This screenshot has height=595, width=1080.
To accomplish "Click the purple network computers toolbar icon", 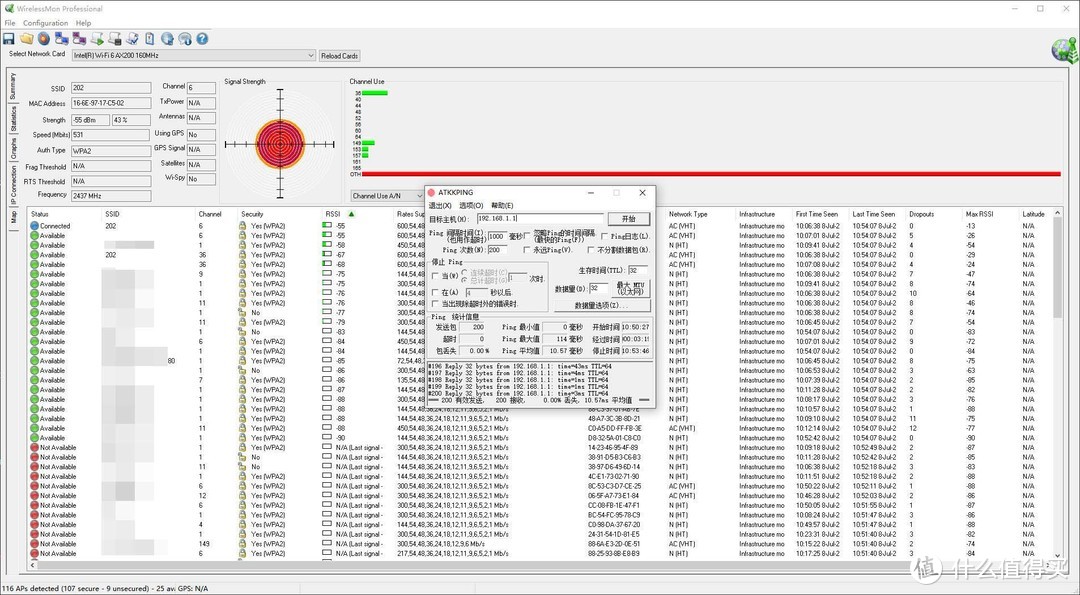I will [x=79, y=39].
